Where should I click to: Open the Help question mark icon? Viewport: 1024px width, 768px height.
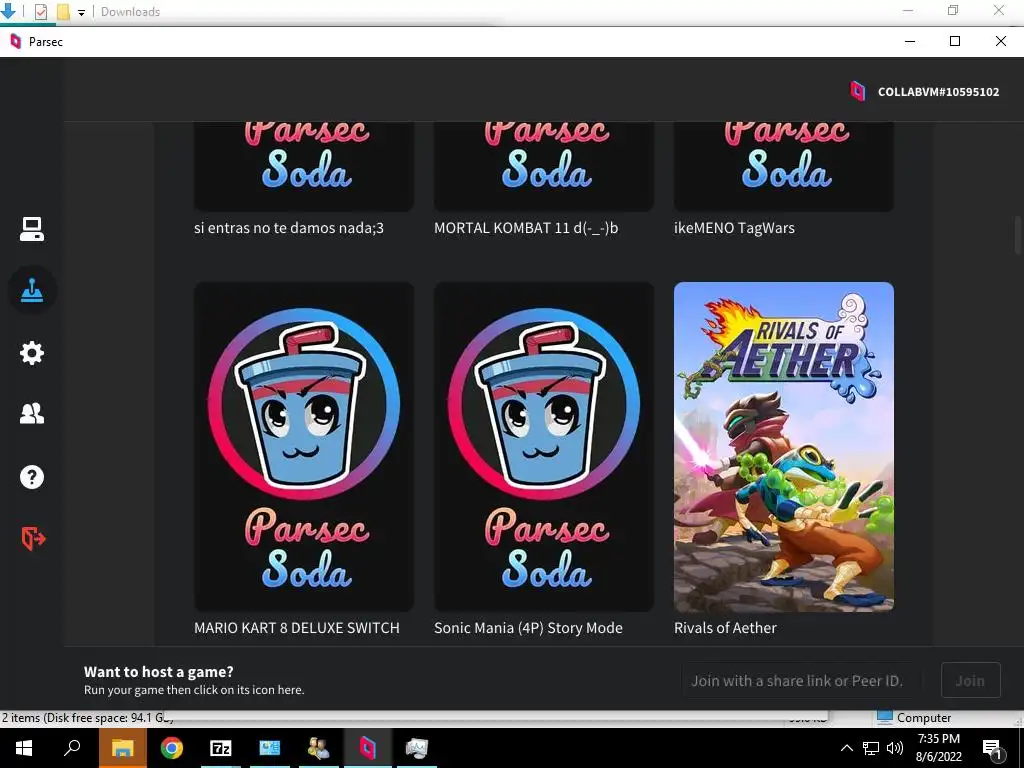pos(31,477)
